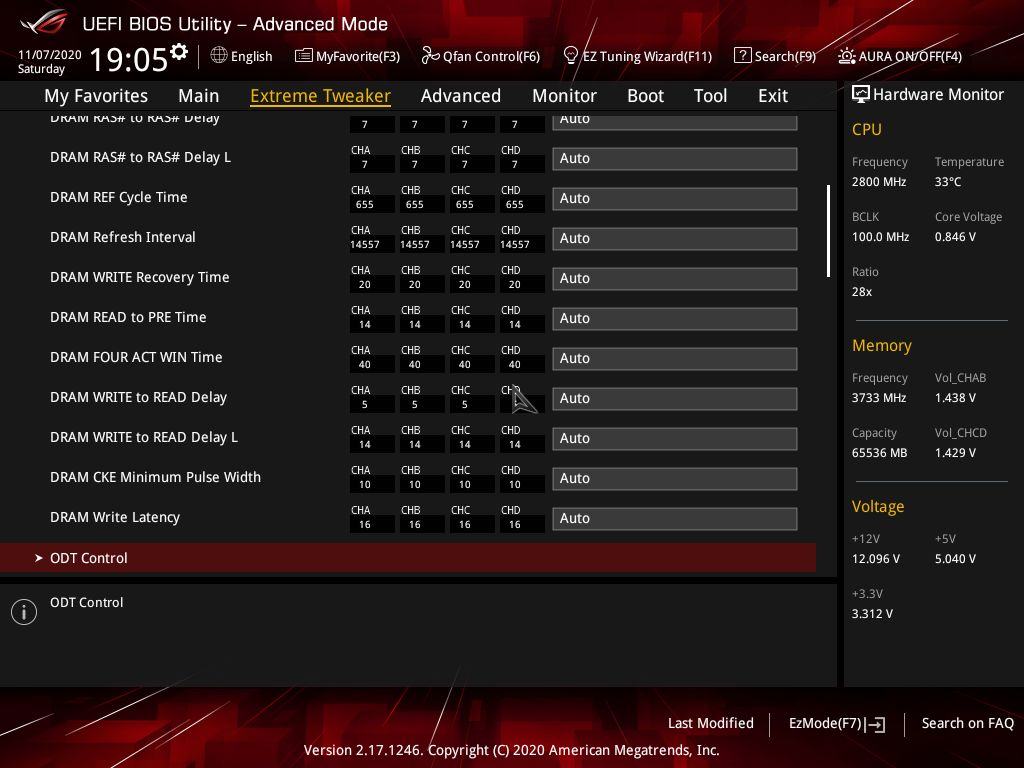Click the DRAM Write Latency Auto field
The width and height of the screenshot is (1024, 768).
[x=675, y=519]
